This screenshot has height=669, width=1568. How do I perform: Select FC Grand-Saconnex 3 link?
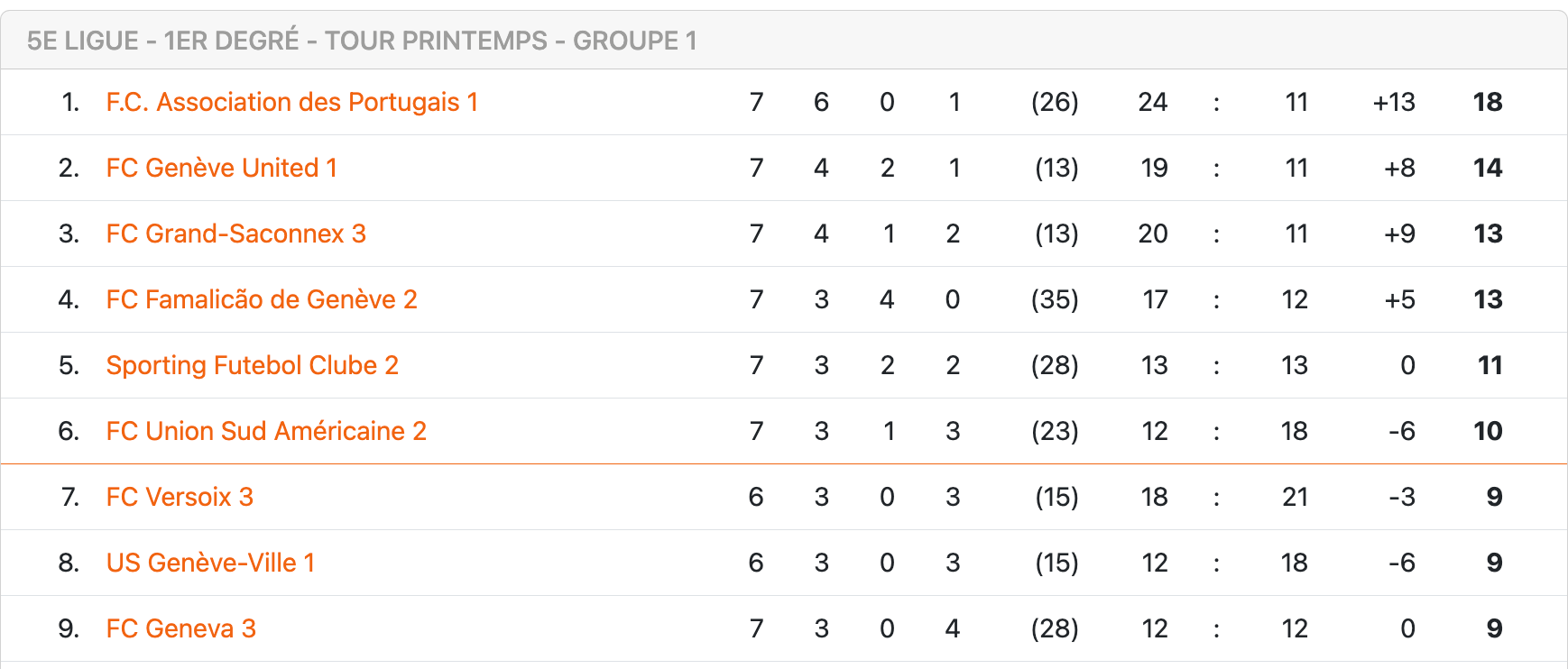tap(235, 234)
